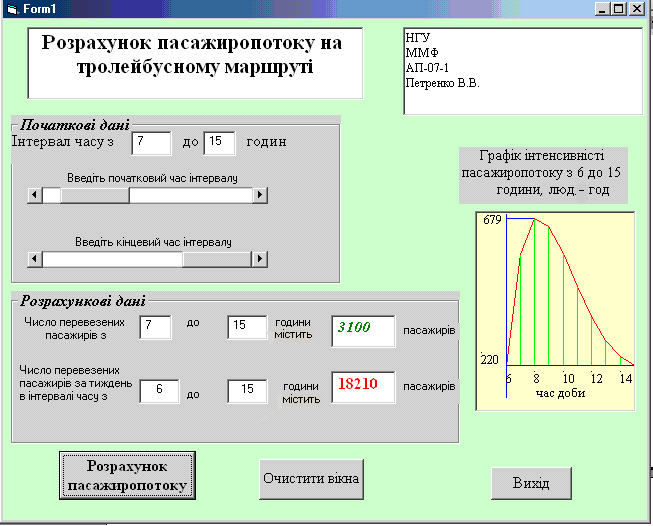Close the Form1 window
Viewport: 653px width, 526px height.
[x=637, y=9]
